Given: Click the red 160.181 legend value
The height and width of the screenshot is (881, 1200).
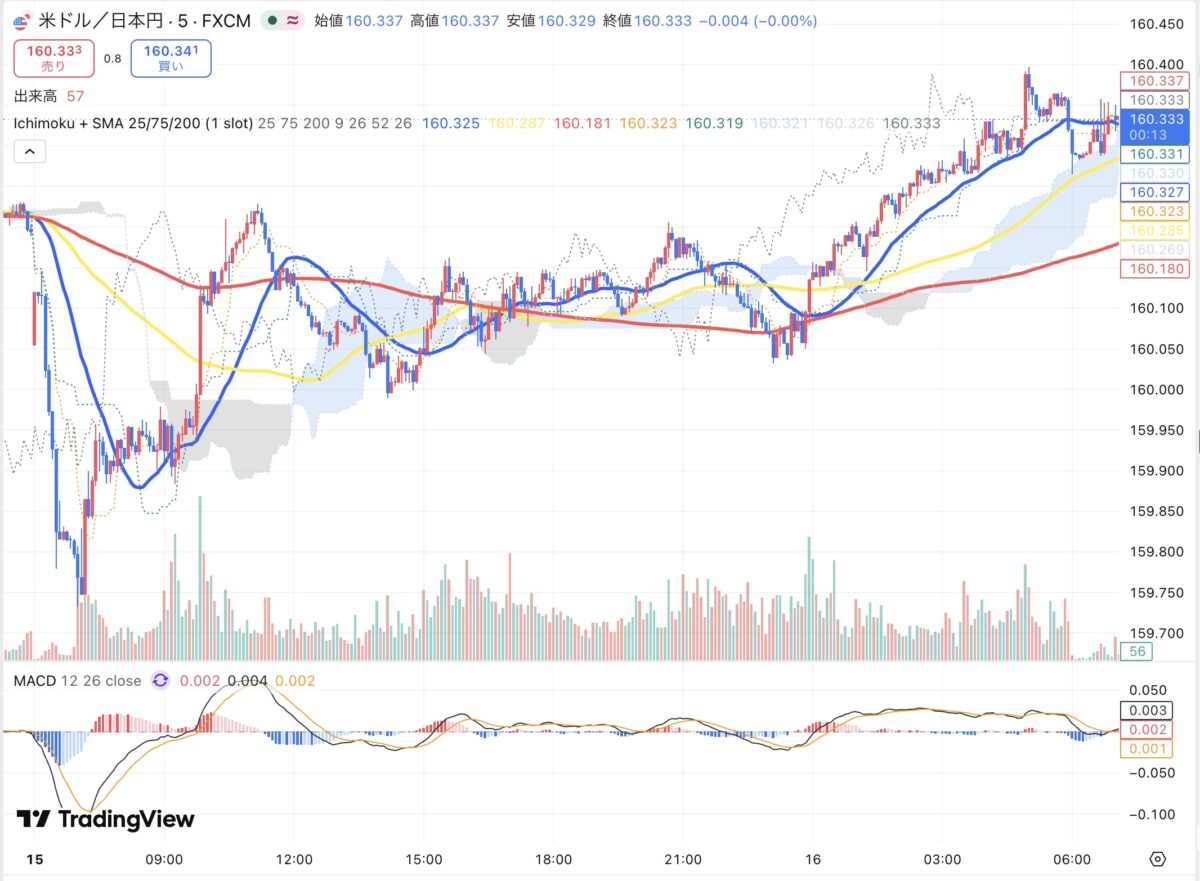Looking at the screenshot, I should pyautogui.click(x=583, y=123).
